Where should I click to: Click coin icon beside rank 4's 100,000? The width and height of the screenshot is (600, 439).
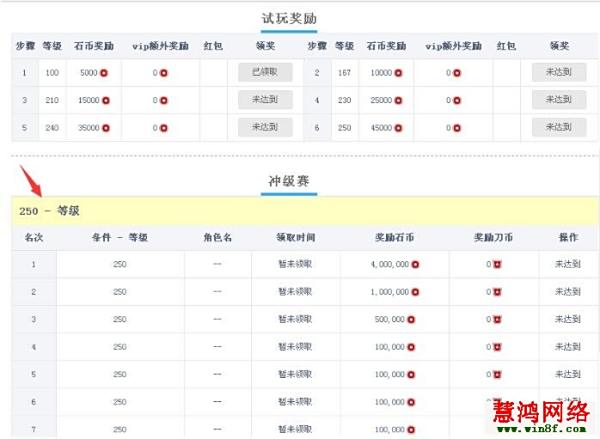pos(411,347)
